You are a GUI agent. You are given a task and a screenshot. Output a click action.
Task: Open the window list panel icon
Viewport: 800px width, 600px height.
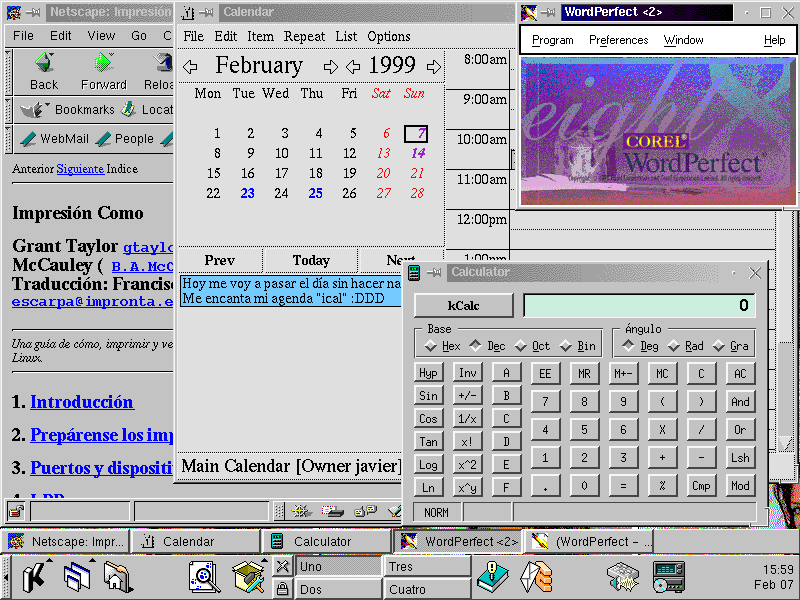(76, 576)
